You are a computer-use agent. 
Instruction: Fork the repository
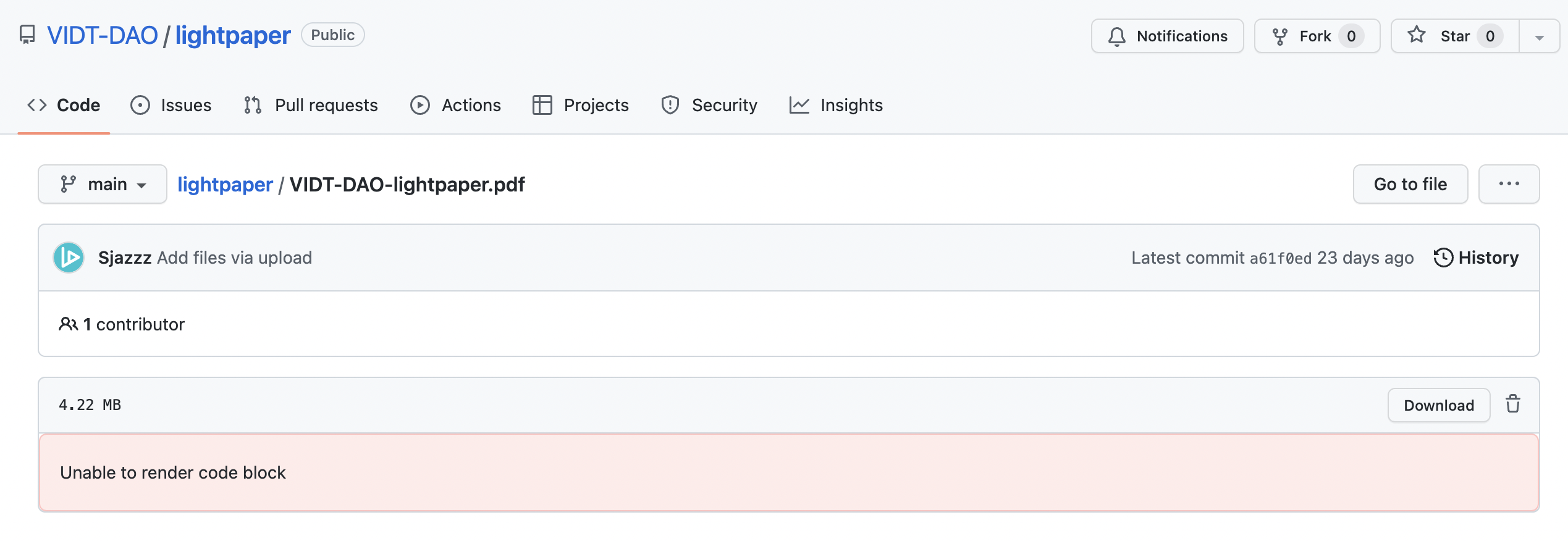[x=1317, y=36]
